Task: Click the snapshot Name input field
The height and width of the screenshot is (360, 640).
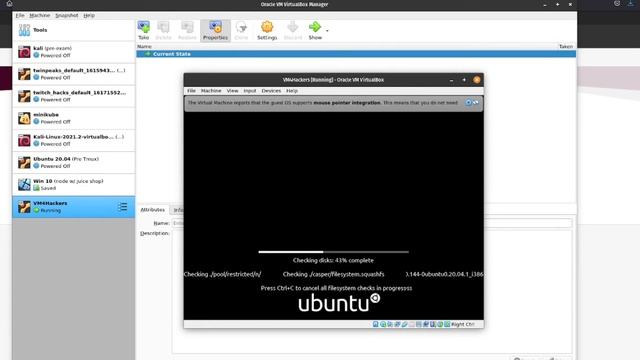Action: (x=371, y=223)
